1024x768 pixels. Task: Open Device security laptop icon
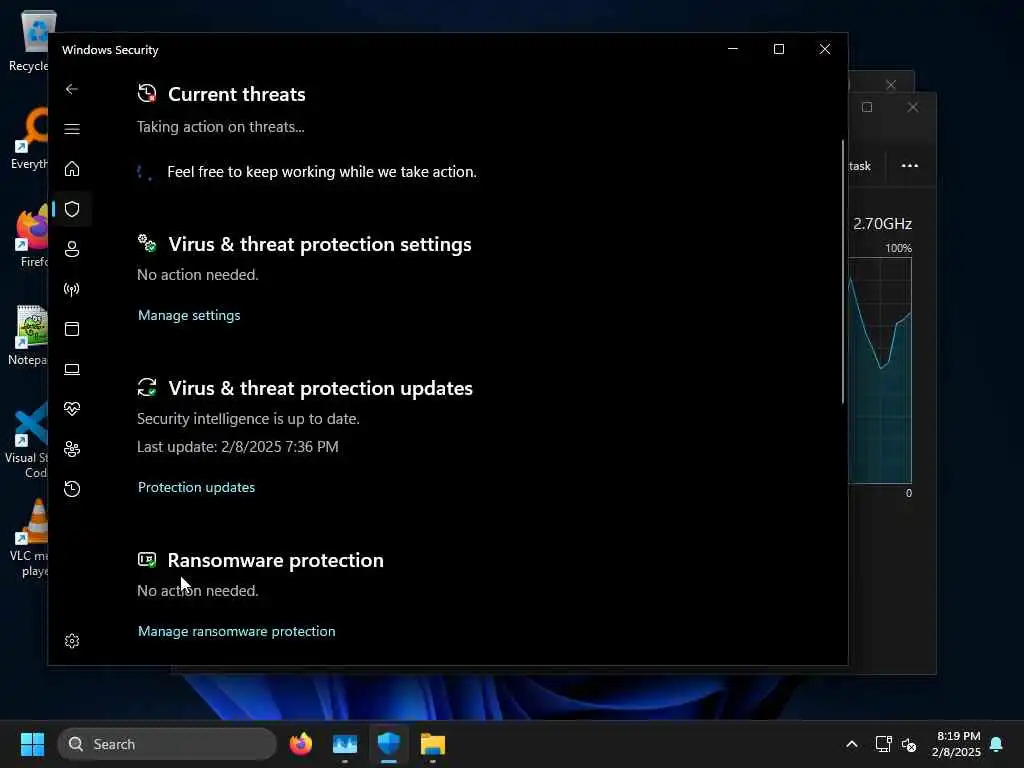pyautogui.click(x=72, y=369)
